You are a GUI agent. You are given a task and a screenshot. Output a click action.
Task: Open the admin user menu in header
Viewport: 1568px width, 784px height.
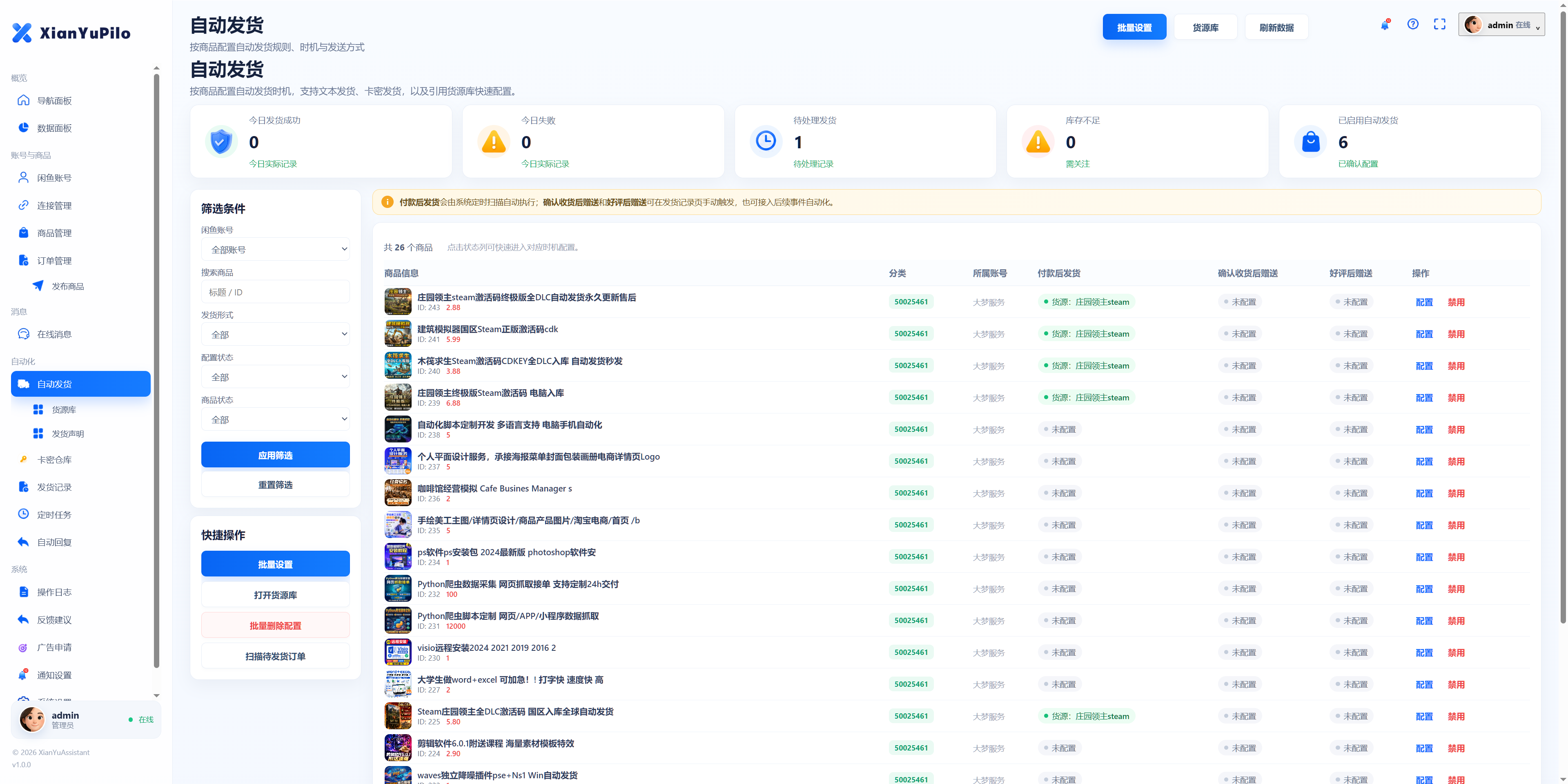point(1501,25)
